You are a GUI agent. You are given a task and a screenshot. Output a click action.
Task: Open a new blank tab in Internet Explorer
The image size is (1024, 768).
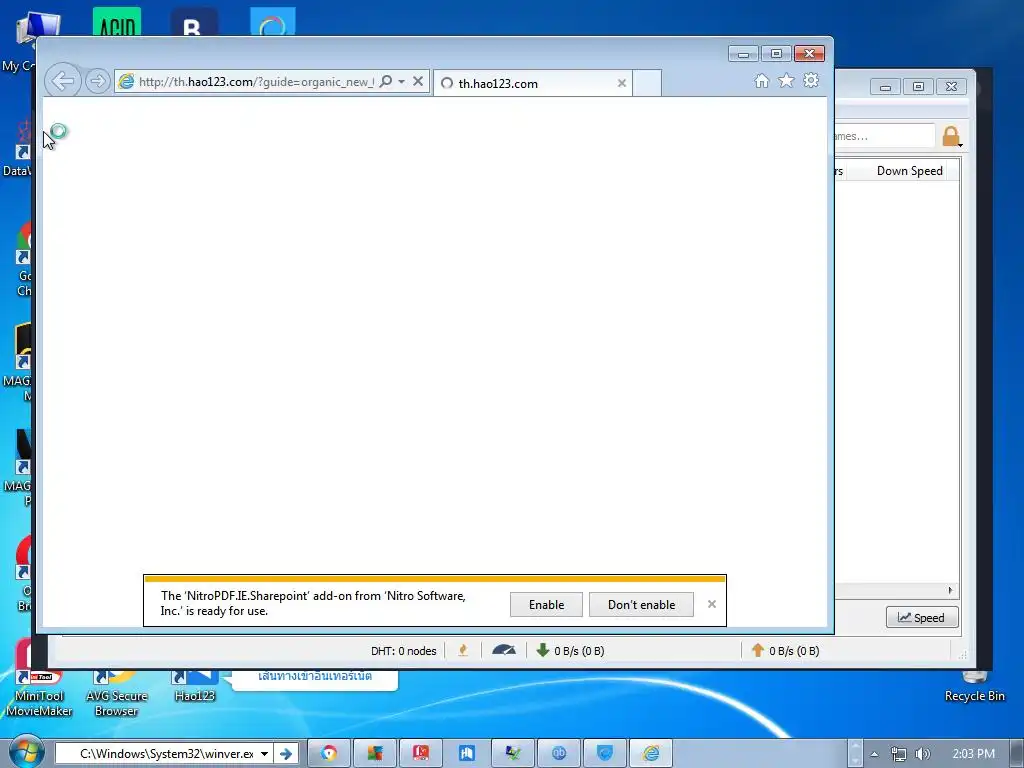coord(647,83)
